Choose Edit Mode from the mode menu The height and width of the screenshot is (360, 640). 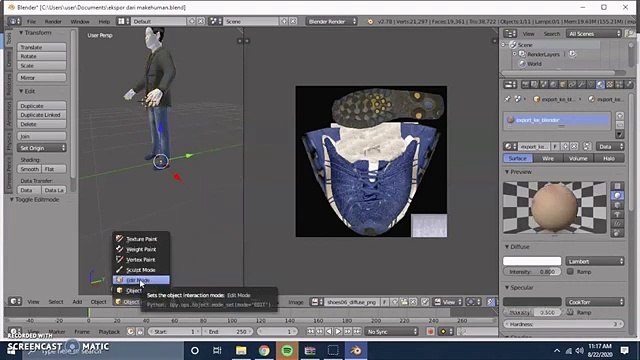click(x=141, y=280)
